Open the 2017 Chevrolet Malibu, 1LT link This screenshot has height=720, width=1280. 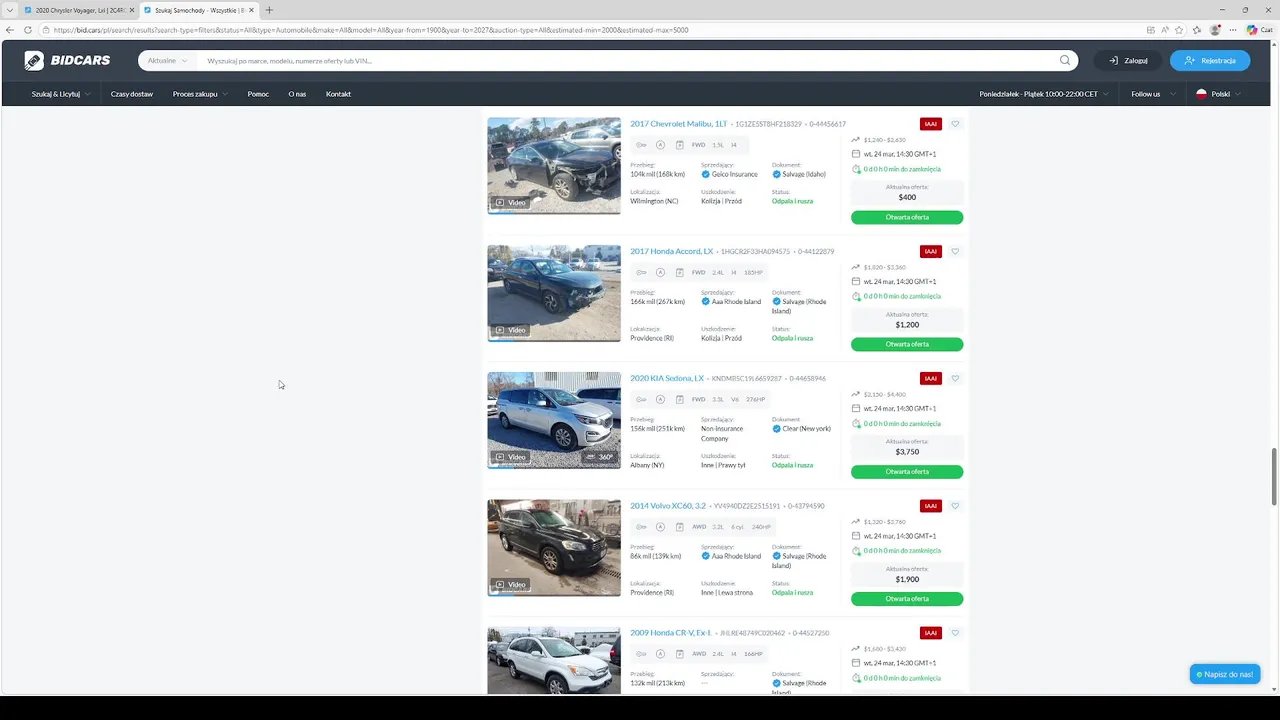pyautogui.click(x=679, y=124)
